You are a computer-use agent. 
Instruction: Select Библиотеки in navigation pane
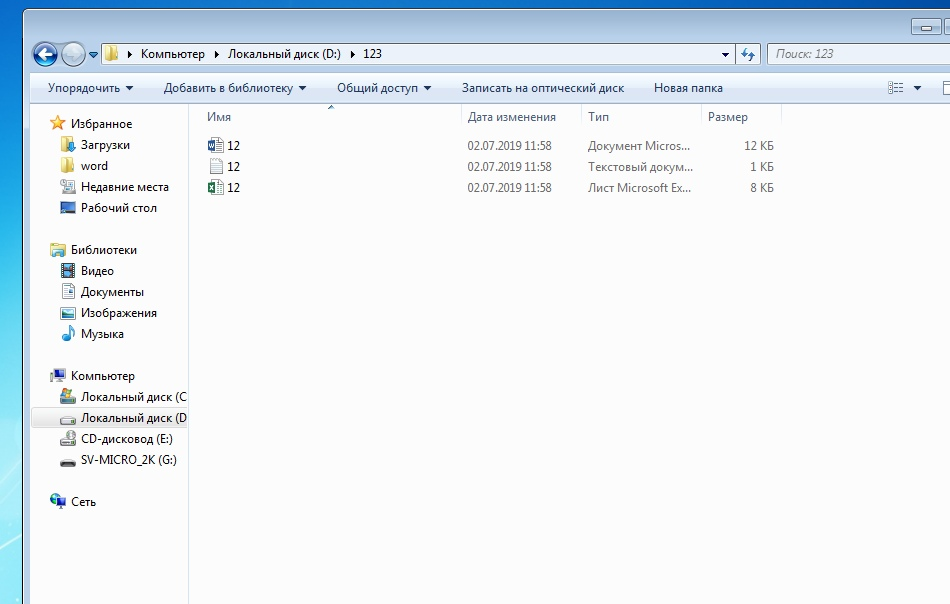pyautogui.click(x=104, y=250)
